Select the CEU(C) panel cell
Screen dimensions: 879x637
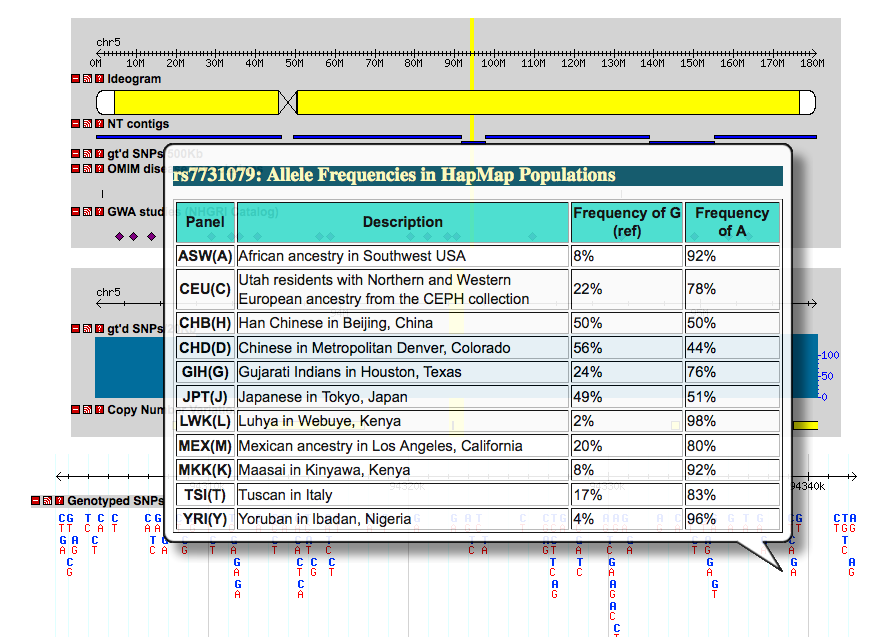(x=205, y=289)
